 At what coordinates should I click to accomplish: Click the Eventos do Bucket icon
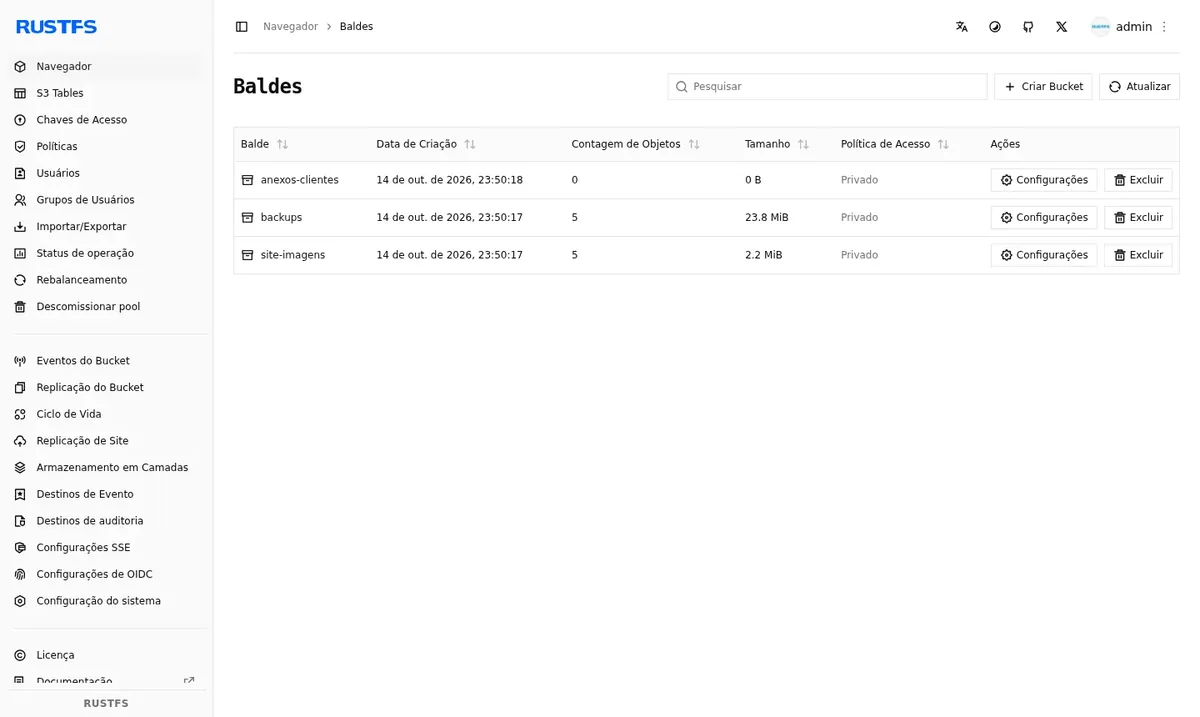point(20,361)
